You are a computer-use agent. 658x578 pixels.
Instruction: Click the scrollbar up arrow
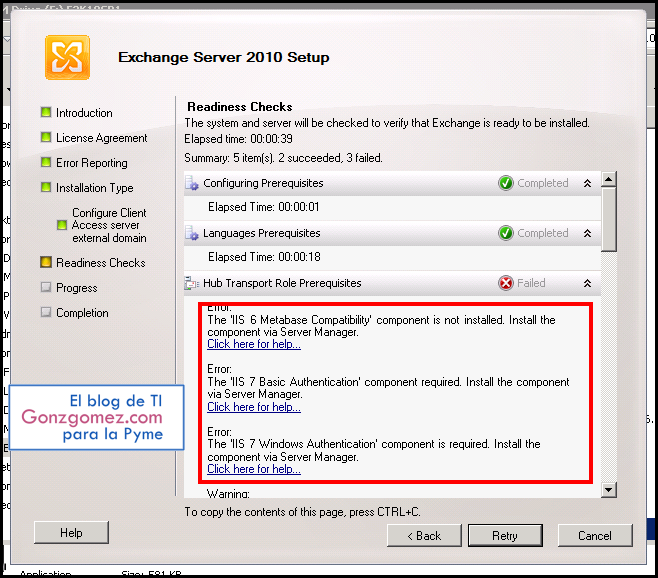(x=608, y=179)
